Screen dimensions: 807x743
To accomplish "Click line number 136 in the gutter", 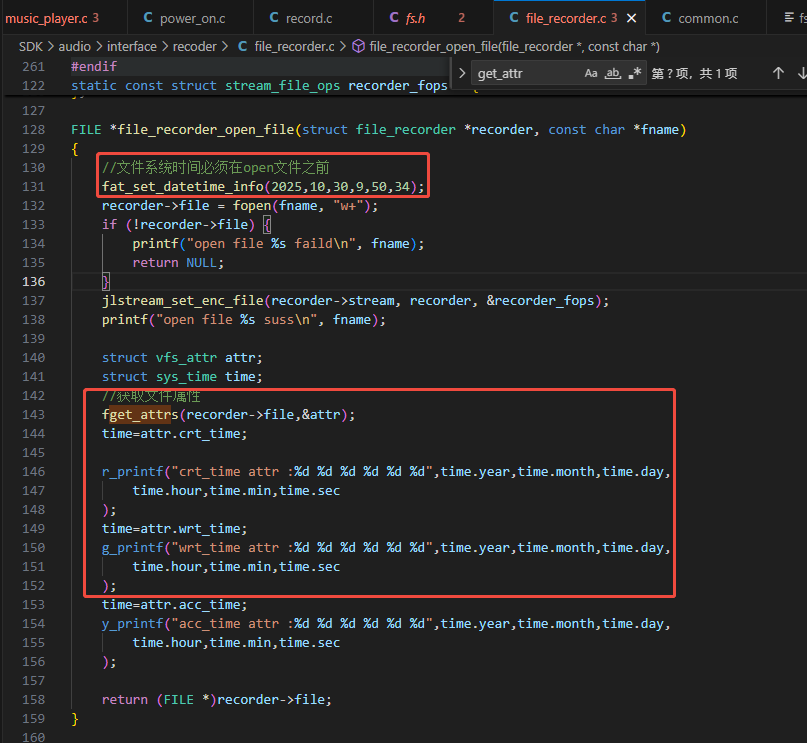I will 33,281.
